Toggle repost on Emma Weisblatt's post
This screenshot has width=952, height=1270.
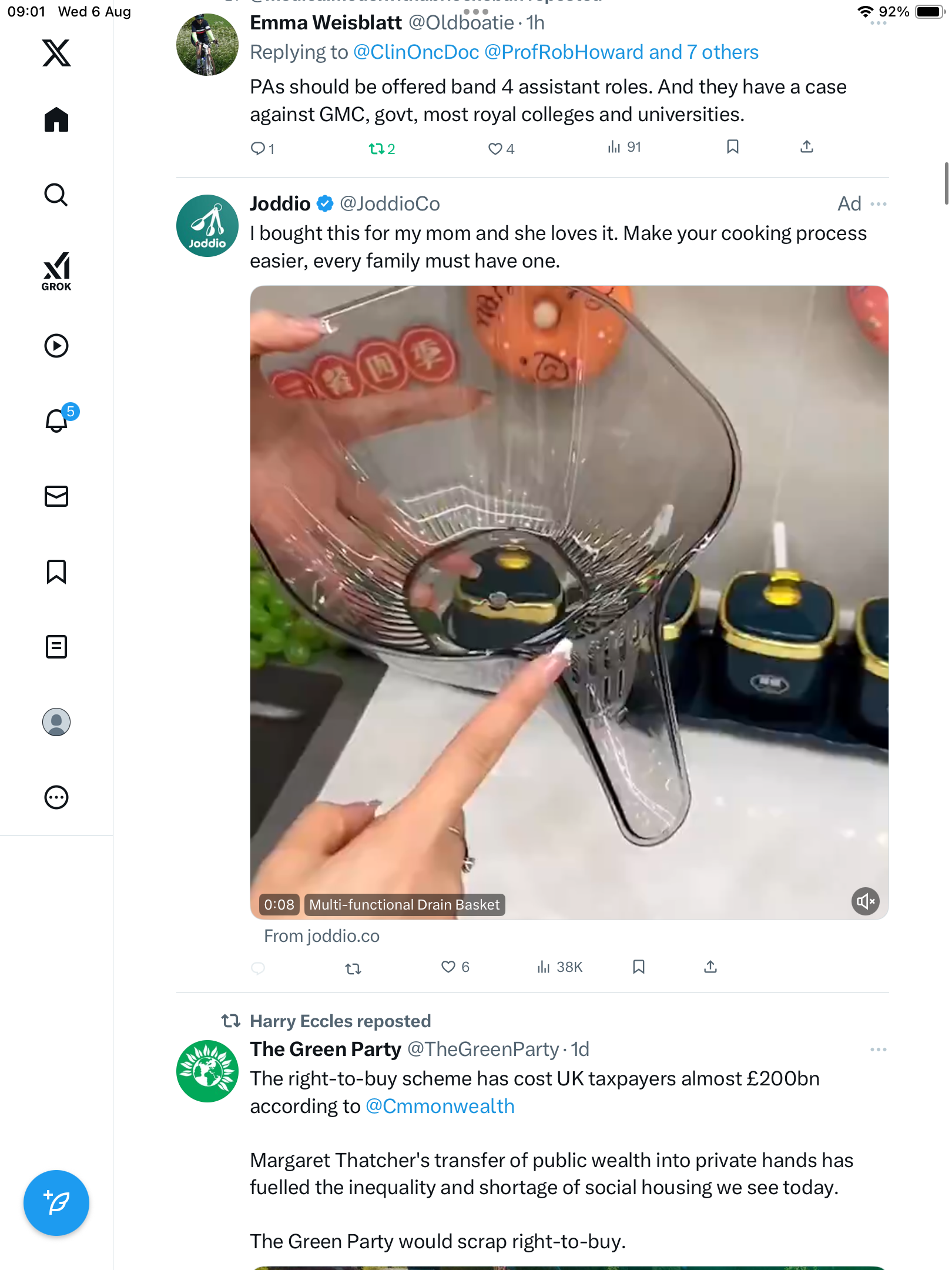pyautogui.click(x=377, y=149)
